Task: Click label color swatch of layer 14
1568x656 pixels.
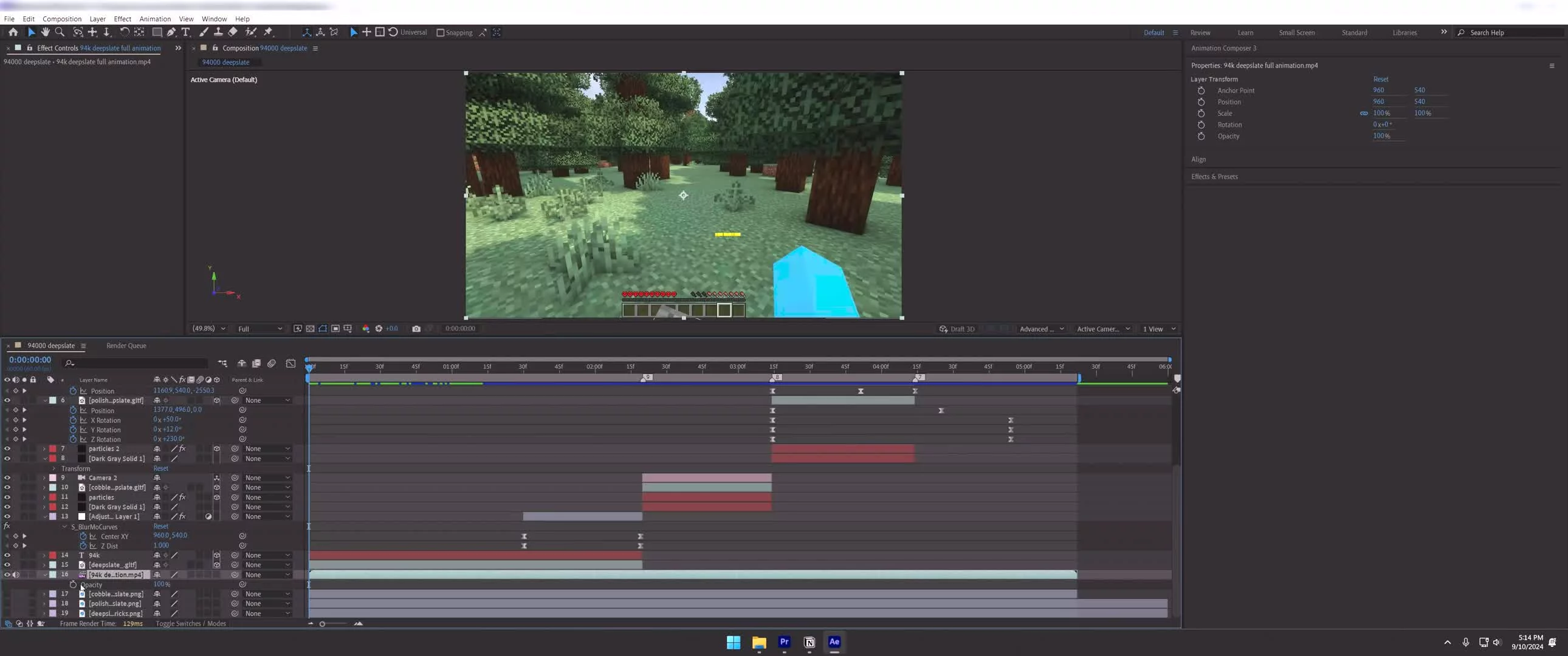Action: pyautogui.click(x=53, y=555)
